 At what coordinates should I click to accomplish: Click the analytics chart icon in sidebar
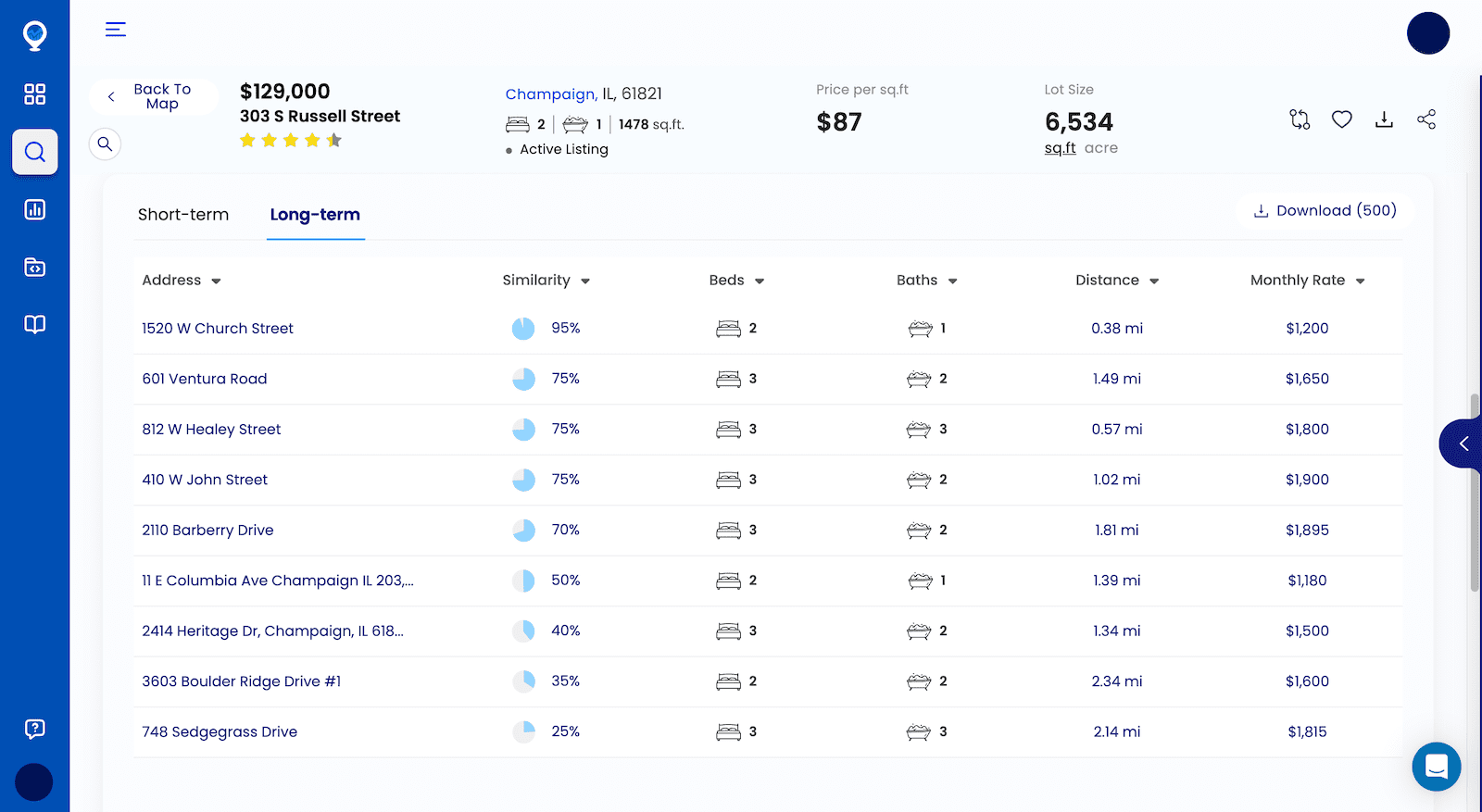pyautogui.click(x=34, y=209)
